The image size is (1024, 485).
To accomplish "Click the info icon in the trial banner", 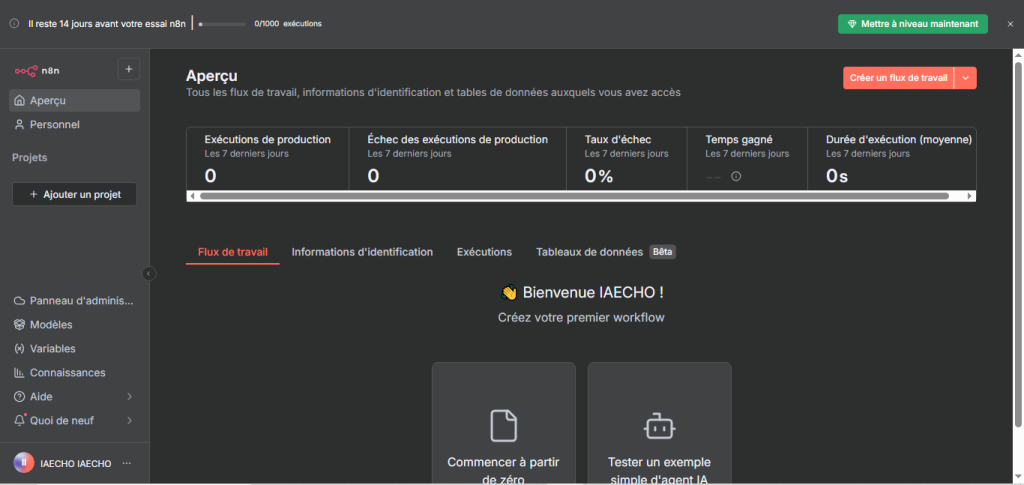I will 14,23.
